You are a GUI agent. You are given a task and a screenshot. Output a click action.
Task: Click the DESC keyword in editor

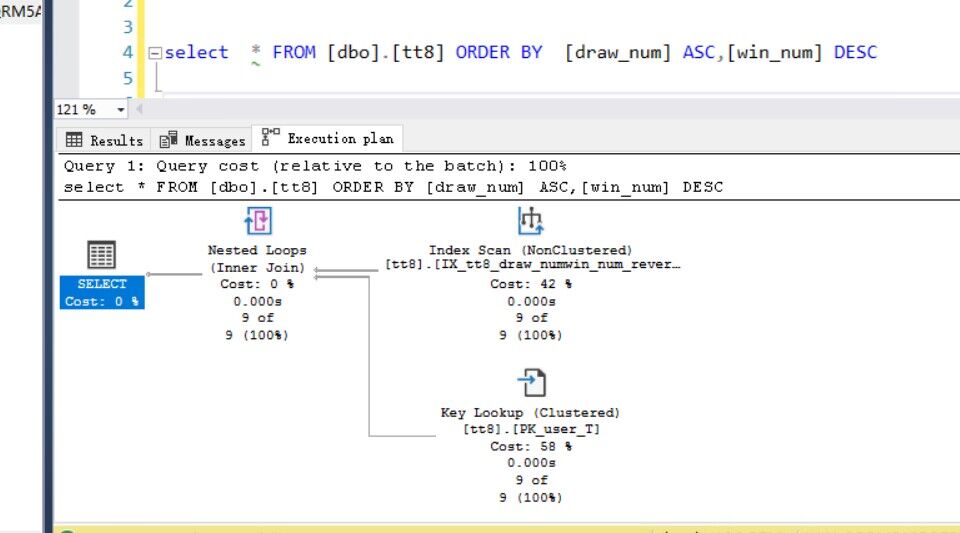click(855, 52)
